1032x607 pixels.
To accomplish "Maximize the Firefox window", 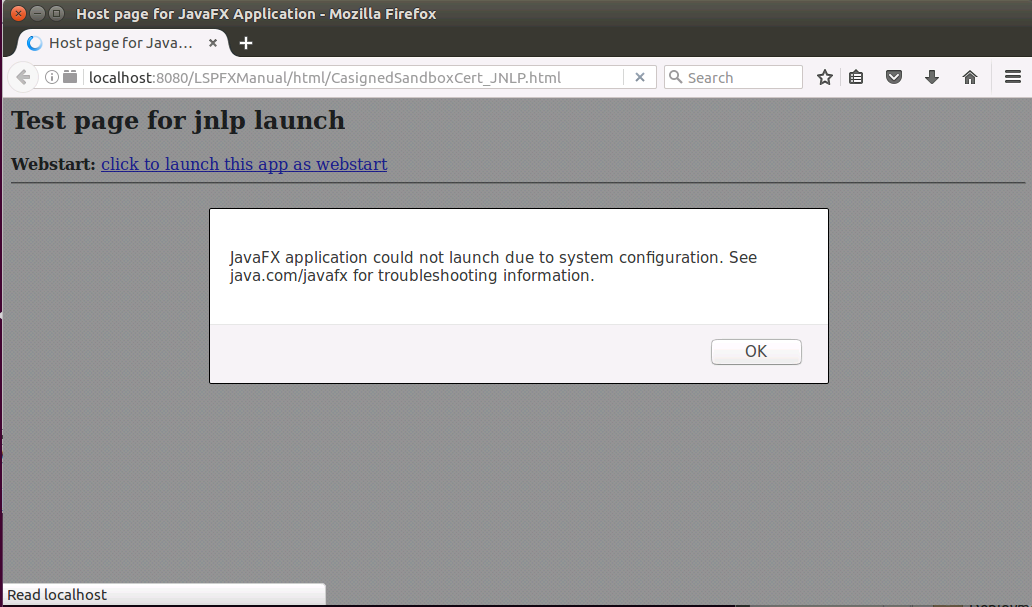I will click(x=56, y=14).
